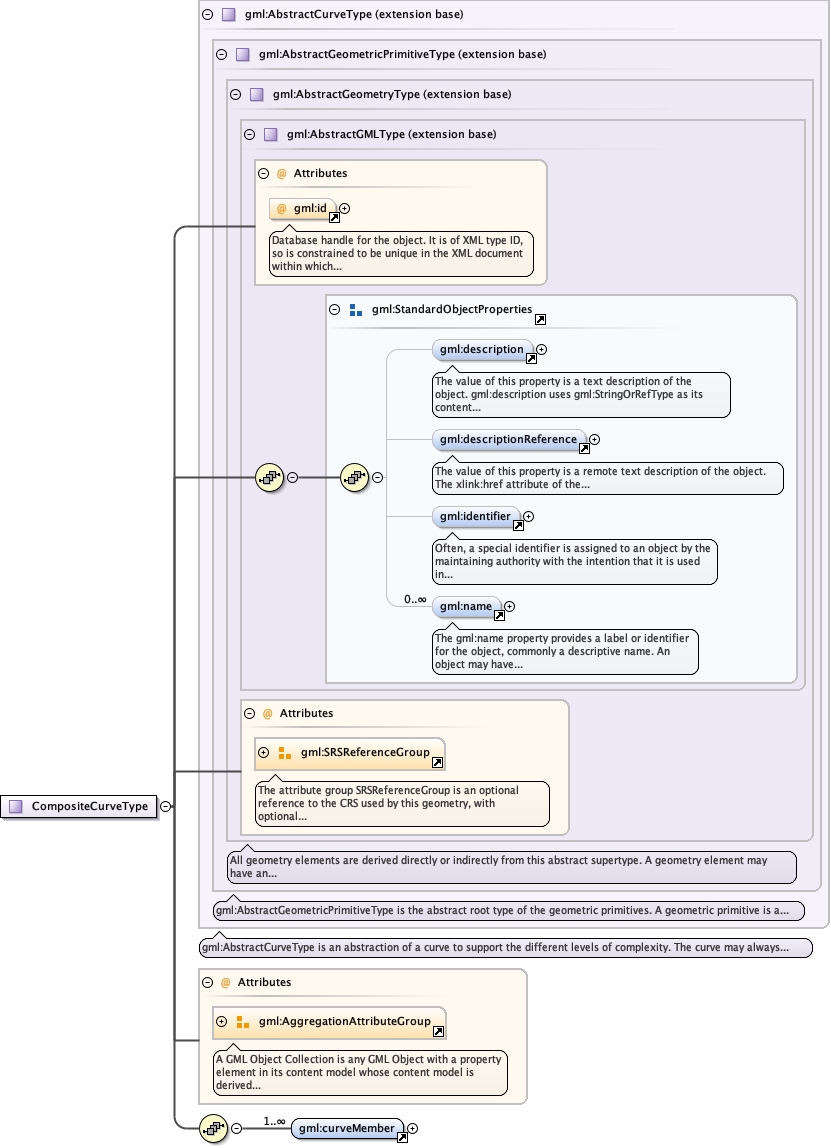The width and height of the screenshot is (831, 1148).
Task: Follow the reference arrow on gml:id
Action: pos(335,218)
